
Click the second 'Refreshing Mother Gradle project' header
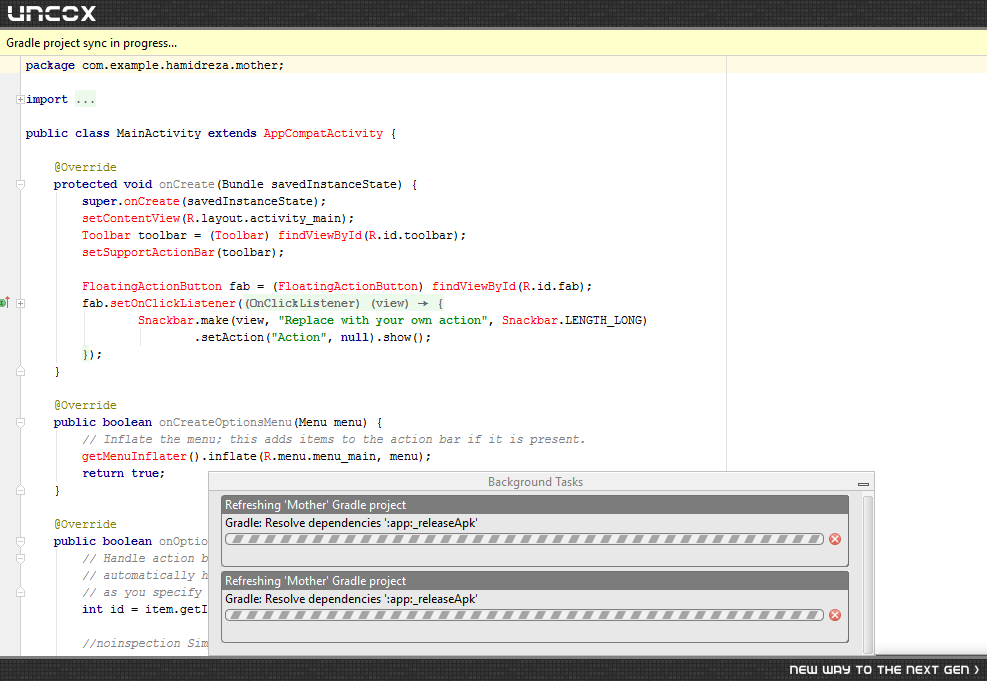point(535,581)
